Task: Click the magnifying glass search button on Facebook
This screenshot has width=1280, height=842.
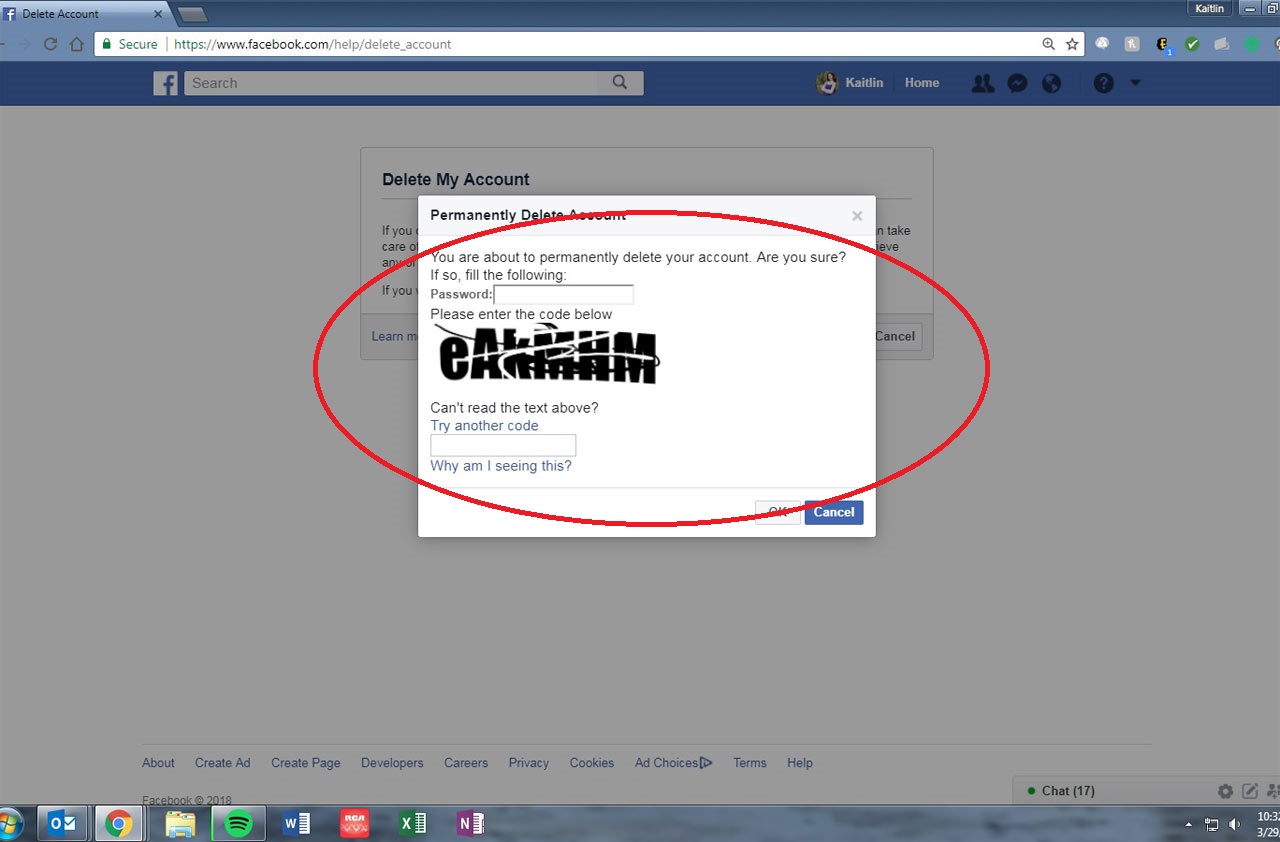Action: click(x=620, y=83)
